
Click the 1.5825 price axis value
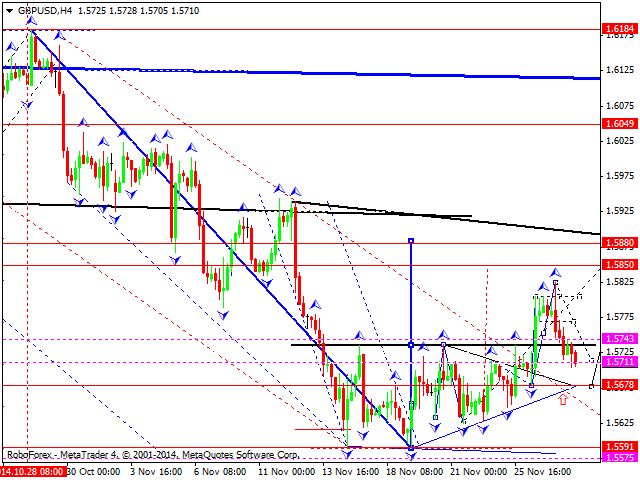coord(620,282)
